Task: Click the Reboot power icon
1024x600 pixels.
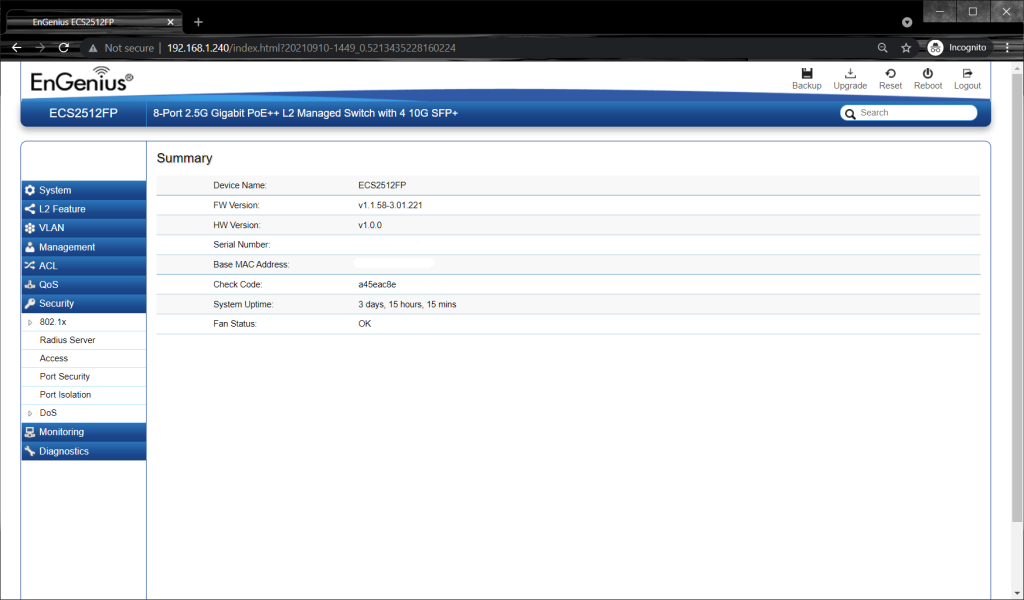Action: pyautogui.click(x=927, y=73)
